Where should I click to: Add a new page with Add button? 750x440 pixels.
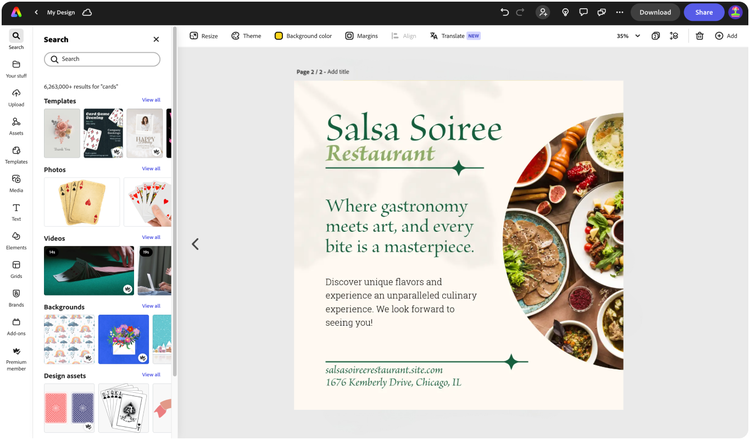(726, 36)
